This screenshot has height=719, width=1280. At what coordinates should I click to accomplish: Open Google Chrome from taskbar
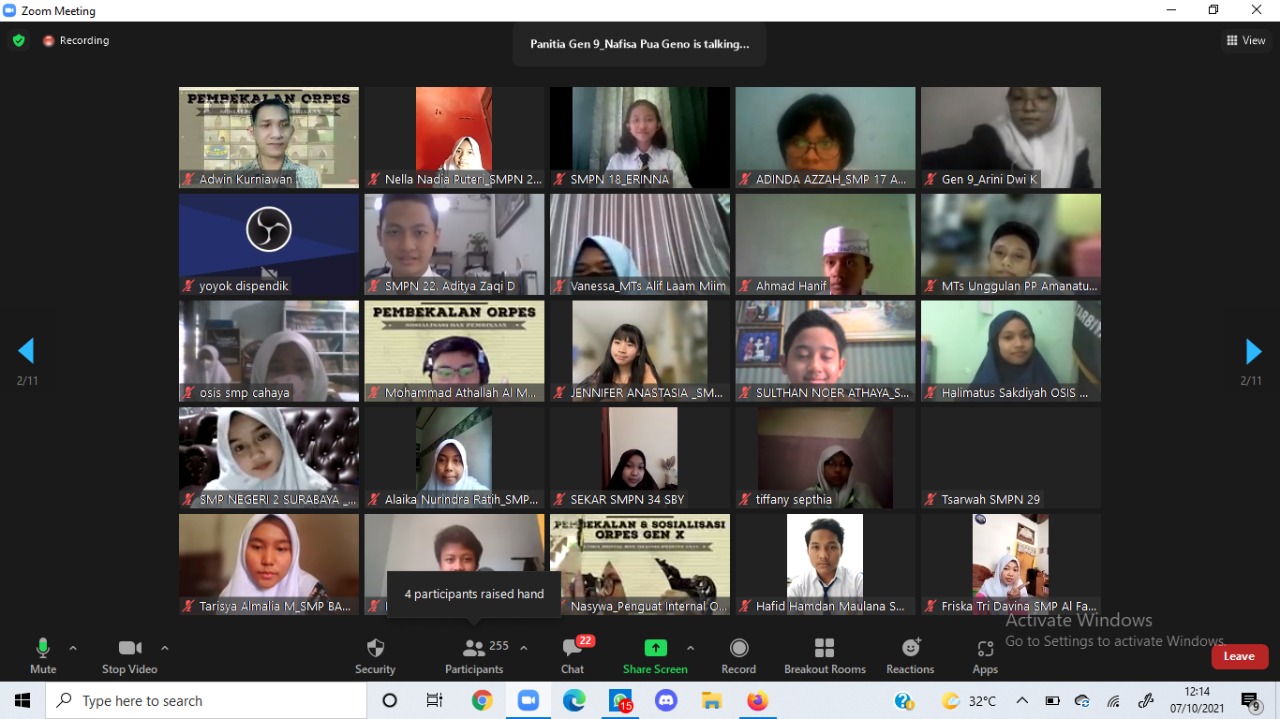tap(482, 701)
